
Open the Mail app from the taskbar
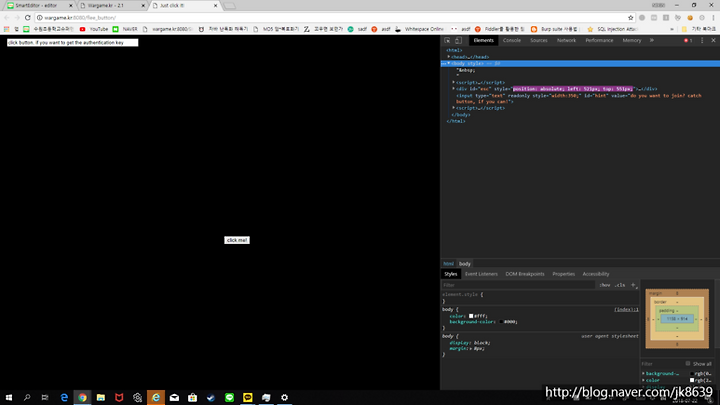pos(174,397)
